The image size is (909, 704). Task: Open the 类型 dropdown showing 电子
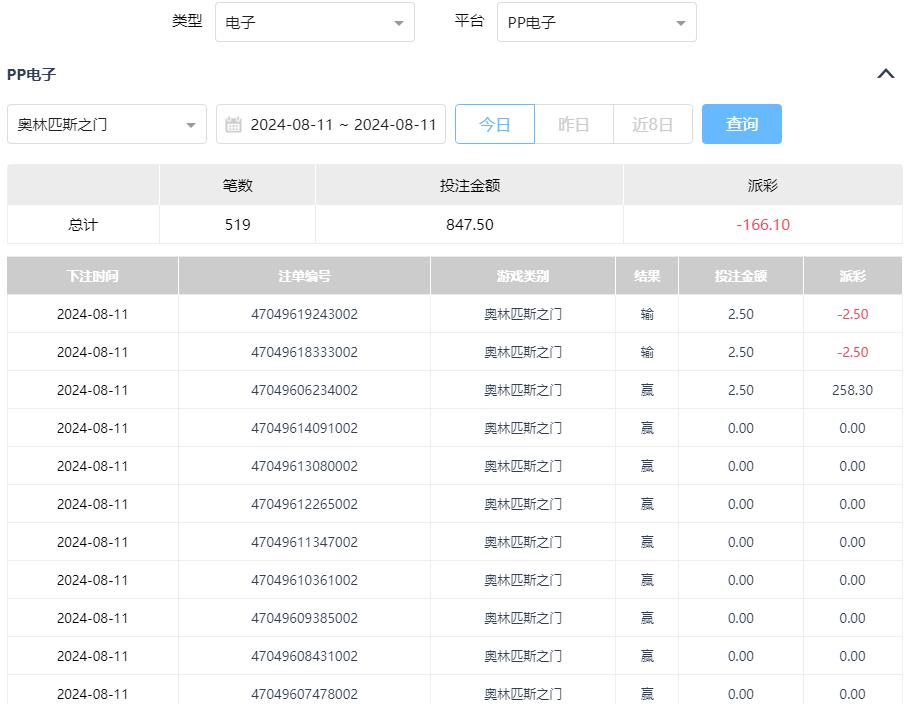[314, 22]
